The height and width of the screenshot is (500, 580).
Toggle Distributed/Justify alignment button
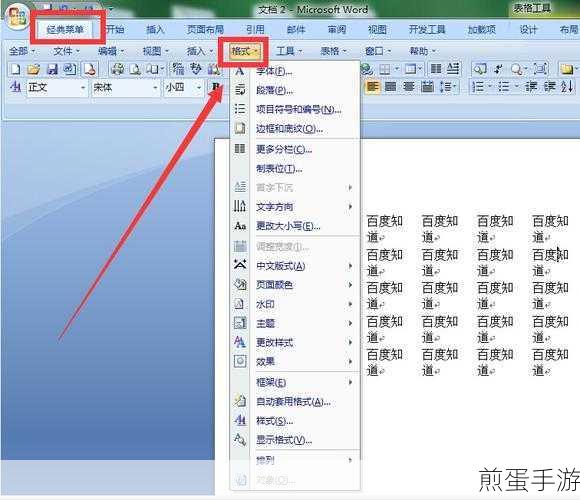point(427,87)
